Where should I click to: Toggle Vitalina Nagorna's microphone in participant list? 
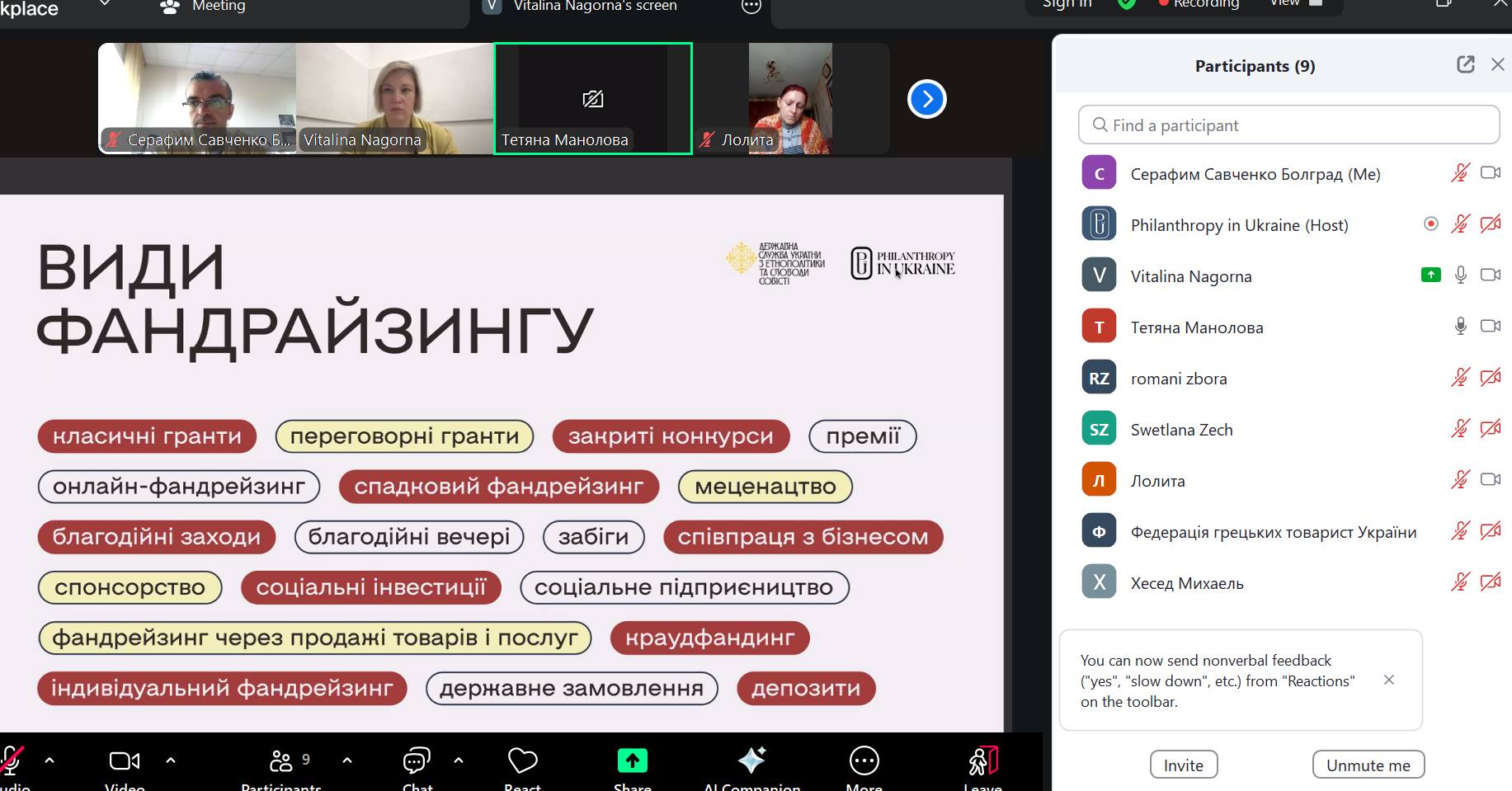click(x=1460, y=275)
